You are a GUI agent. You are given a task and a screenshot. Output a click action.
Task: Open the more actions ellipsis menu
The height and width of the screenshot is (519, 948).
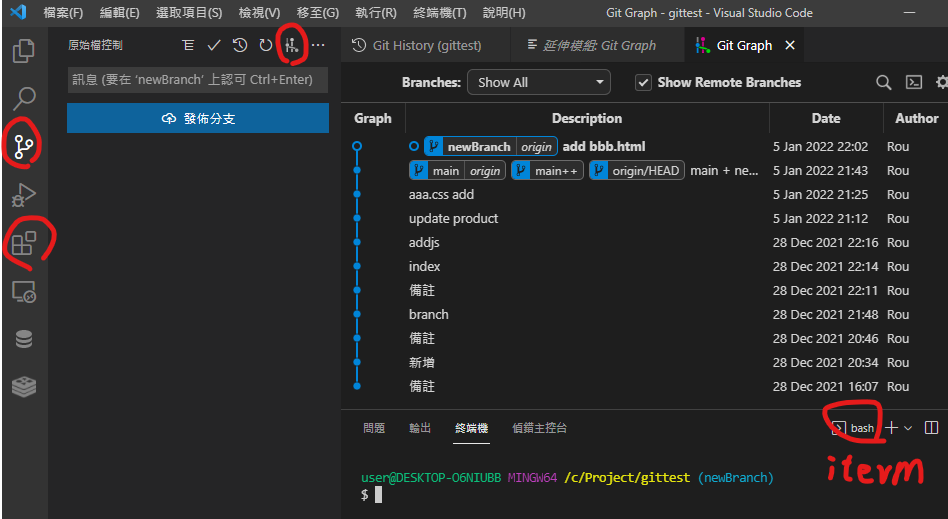coord(318,45)
